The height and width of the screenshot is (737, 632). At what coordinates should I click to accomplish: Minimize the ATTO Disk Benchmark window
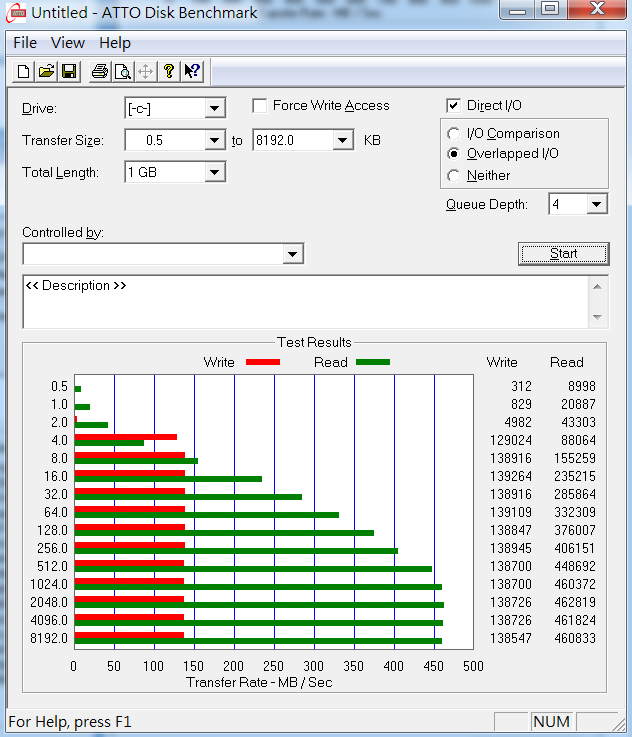click(517, 9)
